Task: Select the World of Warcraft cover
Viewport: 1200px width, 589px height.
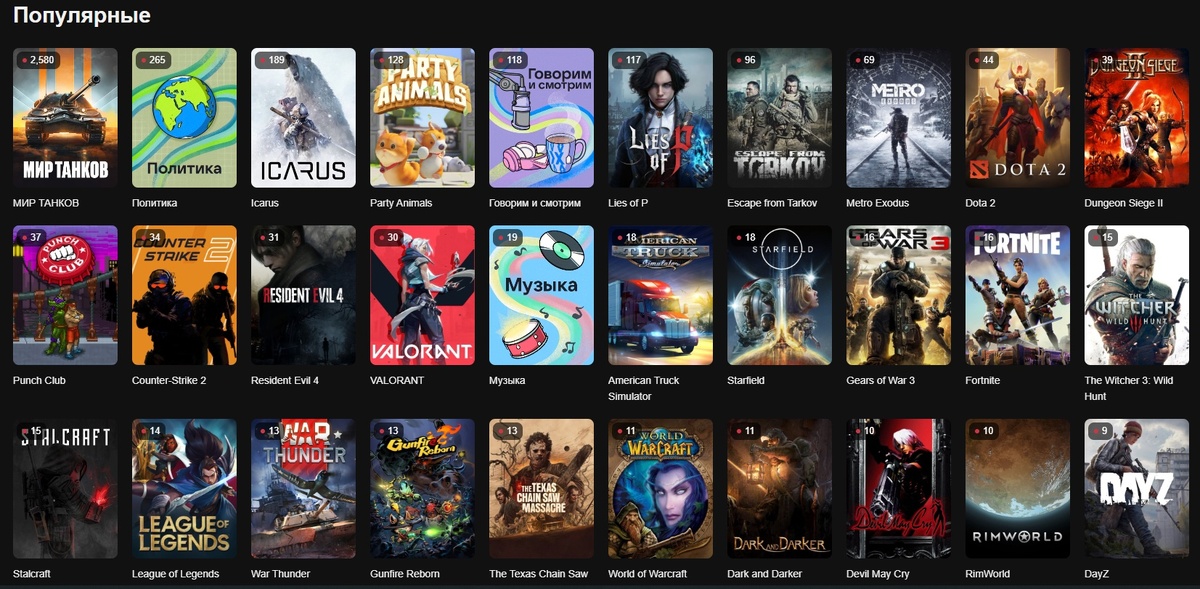Action: 660,488
